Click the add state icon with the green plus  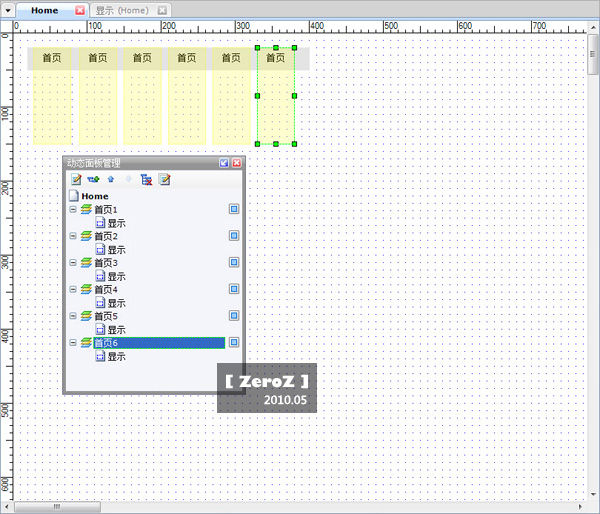click(x=93, y=179)
